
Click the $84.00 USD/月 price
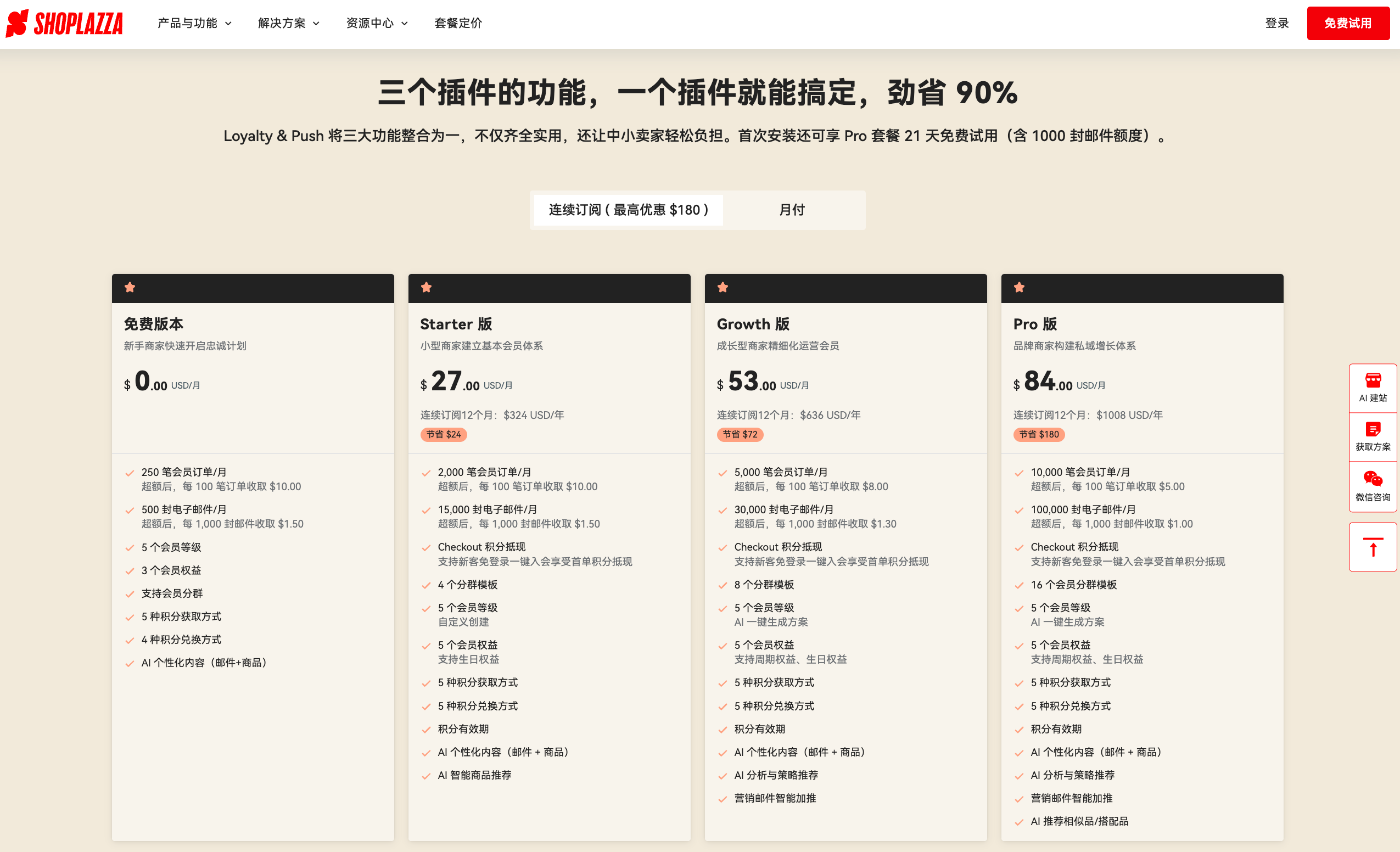coord(1060,381)
